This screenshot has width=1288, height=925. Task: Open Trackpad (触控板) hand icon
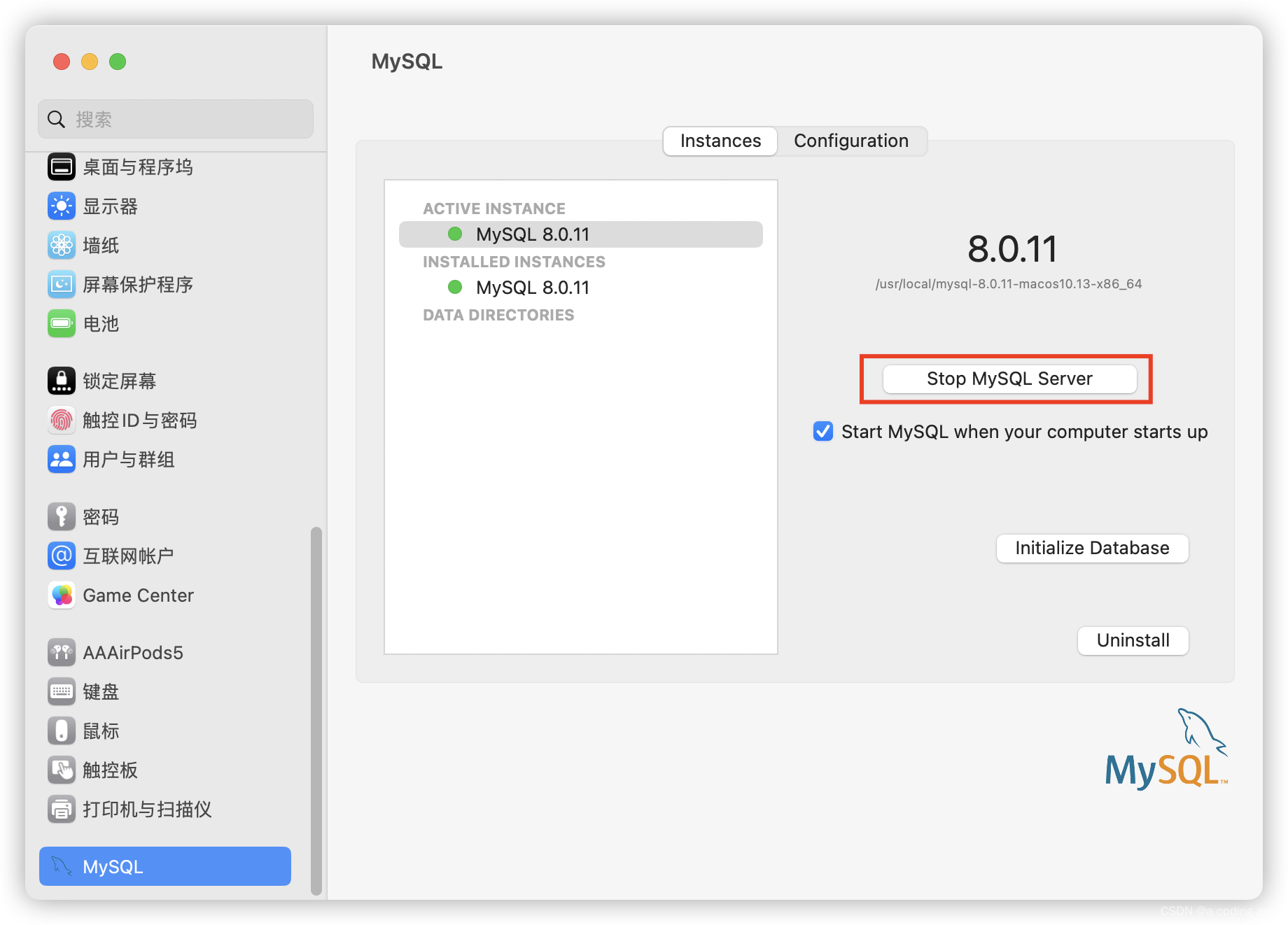pos(62,770)
